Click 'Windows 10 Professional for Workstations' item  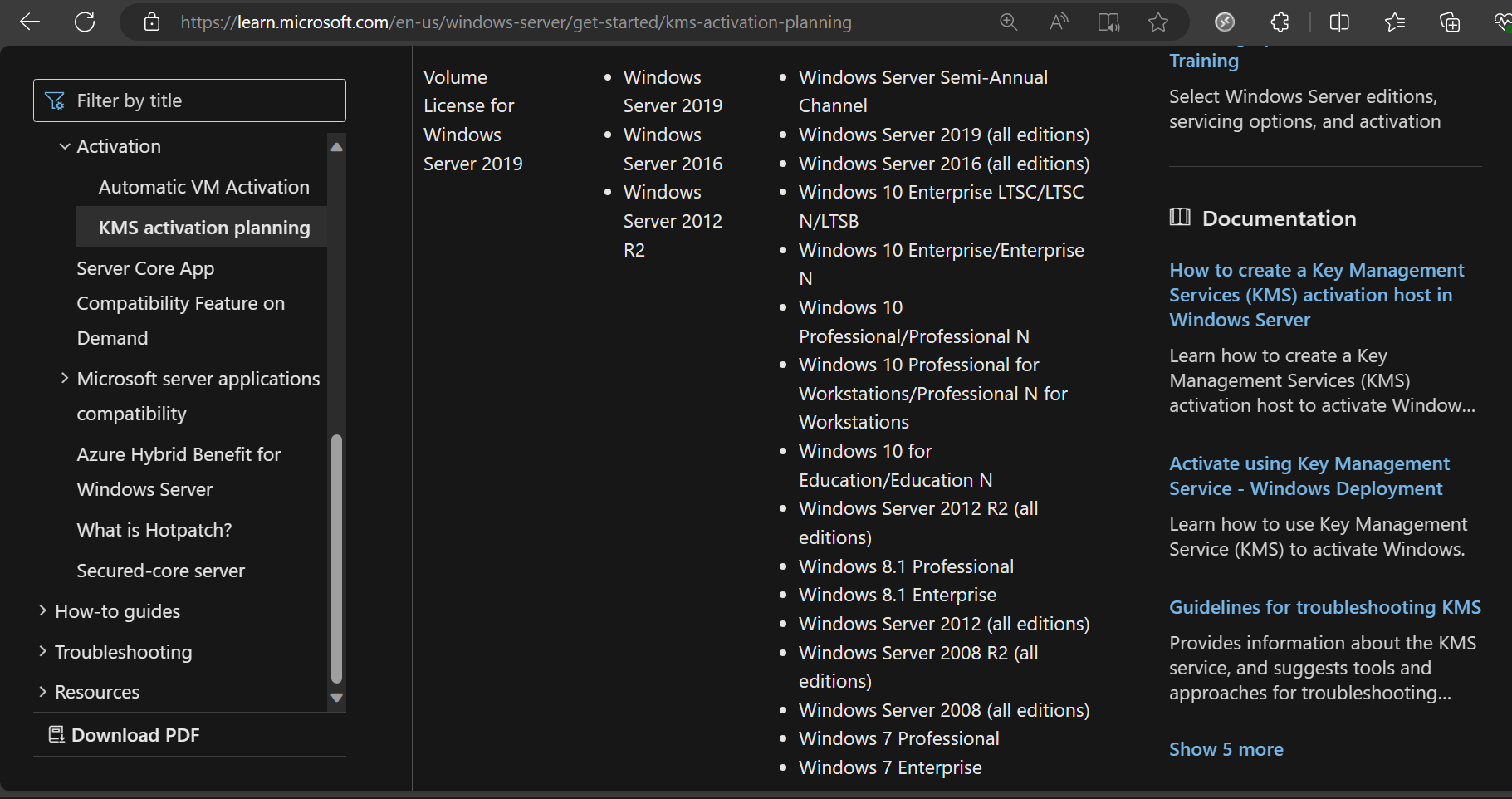[933, 394]
